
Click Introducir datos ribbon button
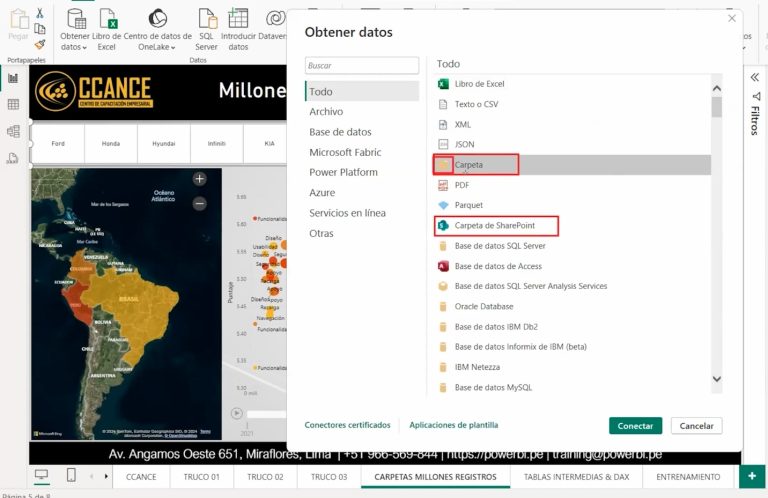pos(238,29)
